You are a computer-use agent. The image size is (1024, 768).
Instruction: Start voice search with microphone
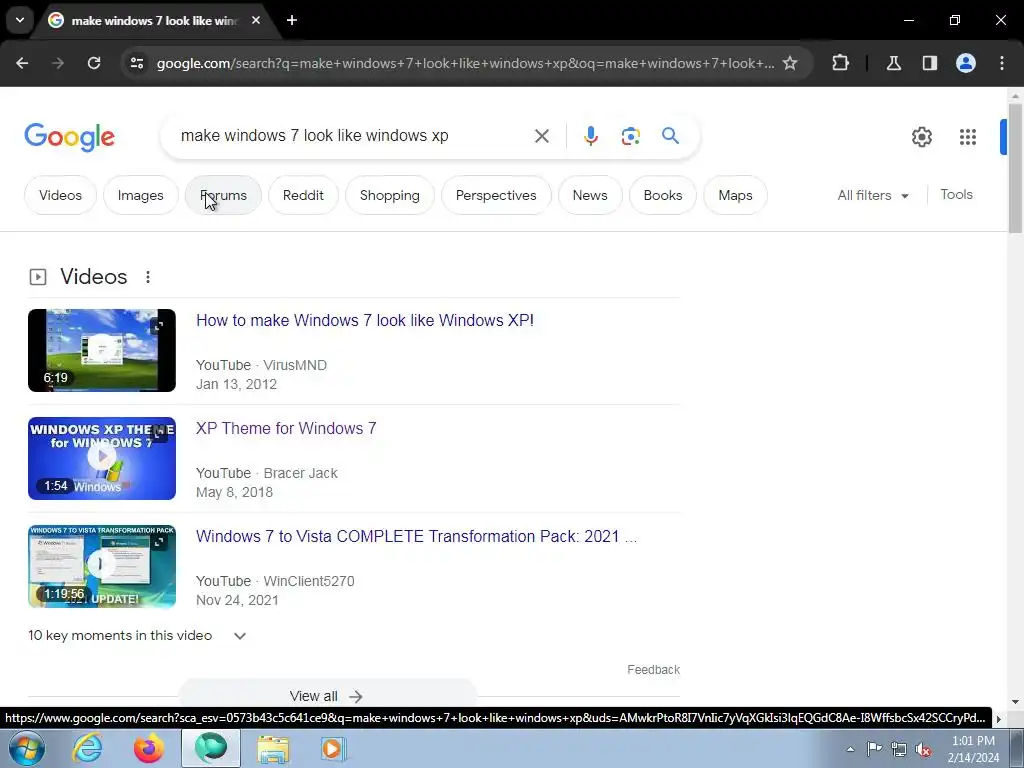590,136
